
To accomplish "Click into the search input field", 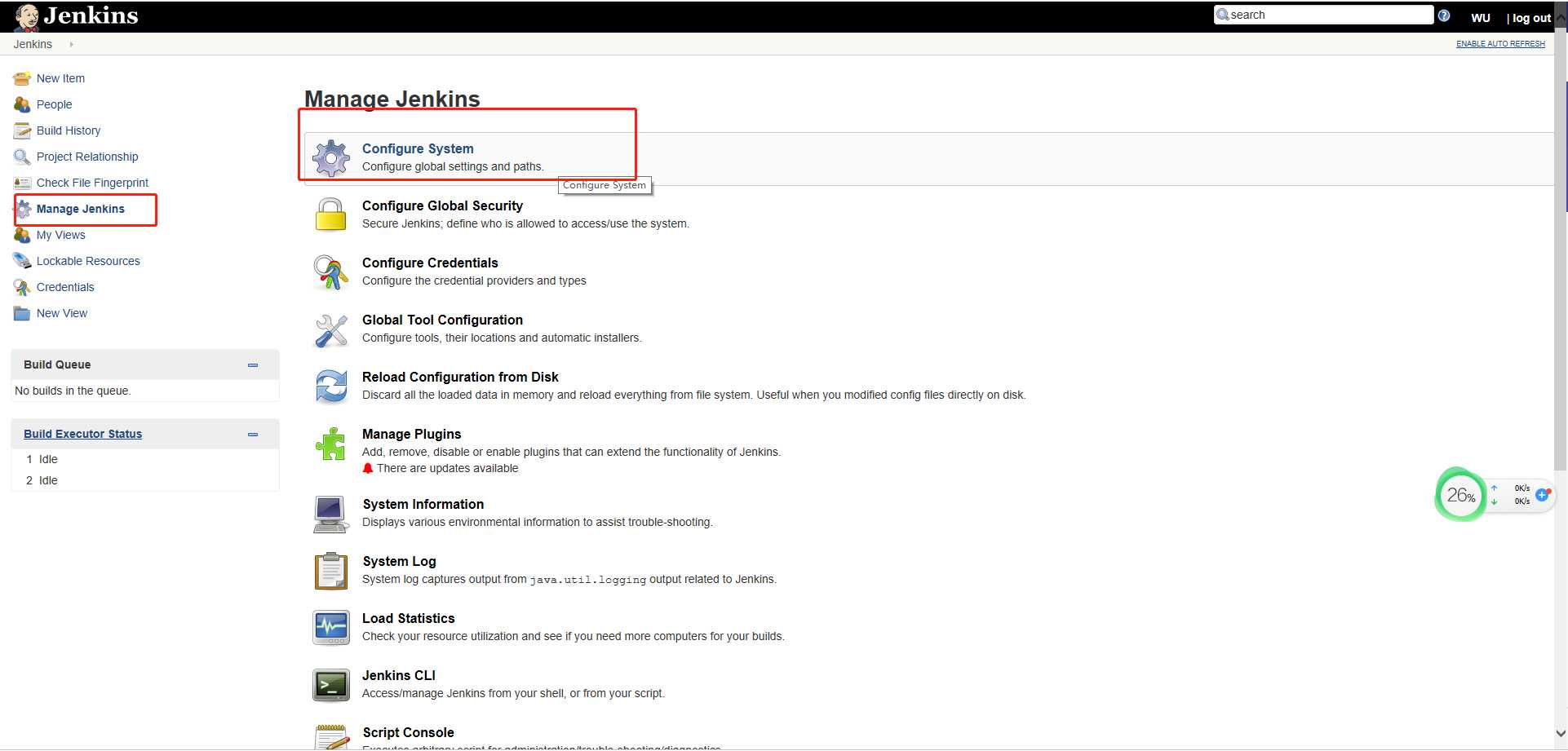I will tap(1323, 15).
